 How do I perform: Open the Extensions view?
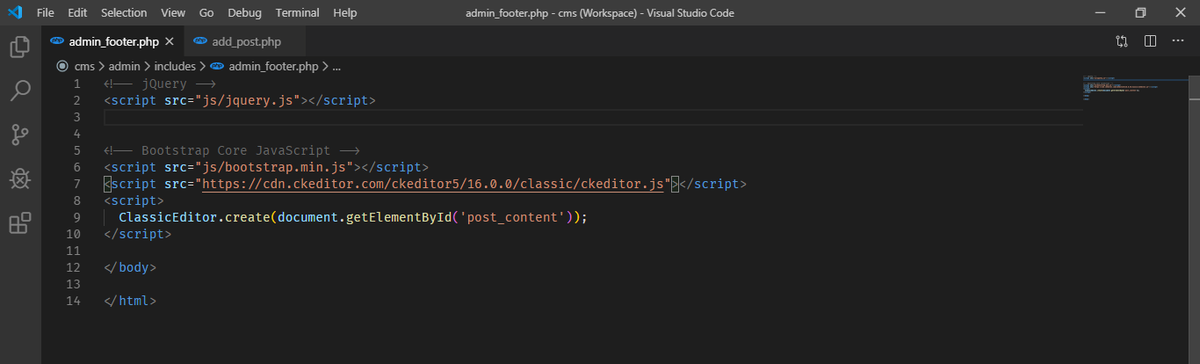click(20, 223)
